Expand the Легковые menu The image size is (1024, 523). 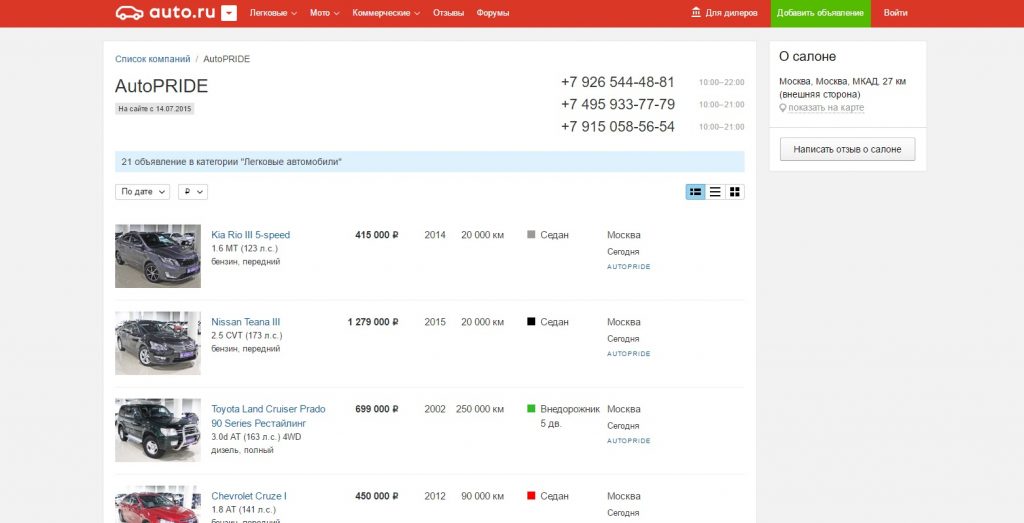273,13
